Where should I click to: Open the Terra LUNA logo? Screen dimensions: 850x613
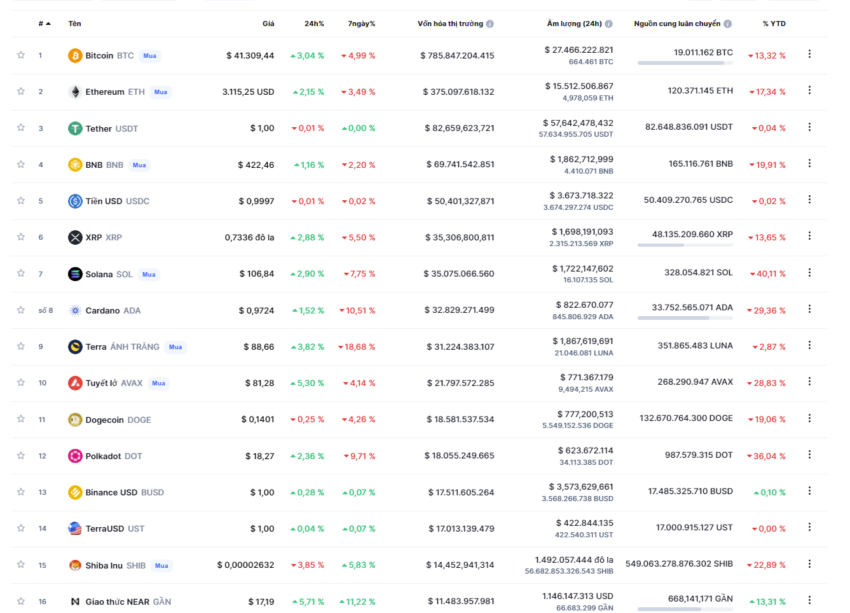tap(75, 347)
